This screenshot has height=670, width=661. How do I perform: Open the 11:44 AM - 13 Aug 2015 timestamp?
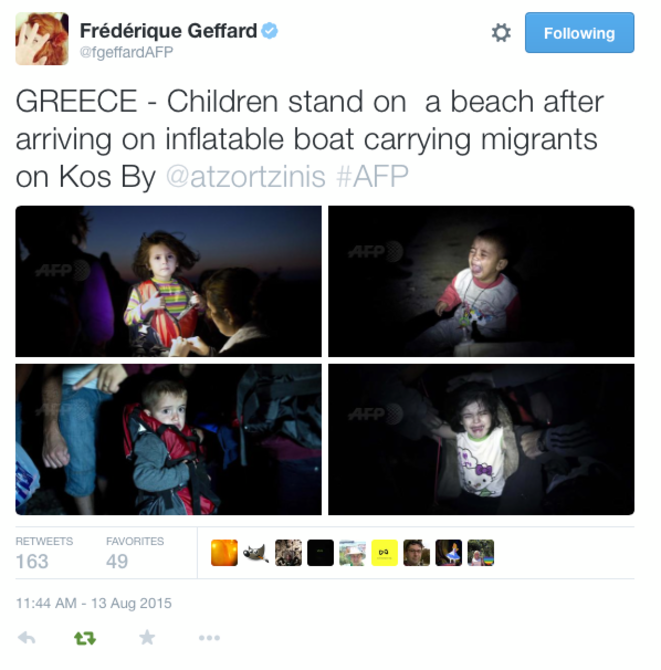[x=94, y=603]
